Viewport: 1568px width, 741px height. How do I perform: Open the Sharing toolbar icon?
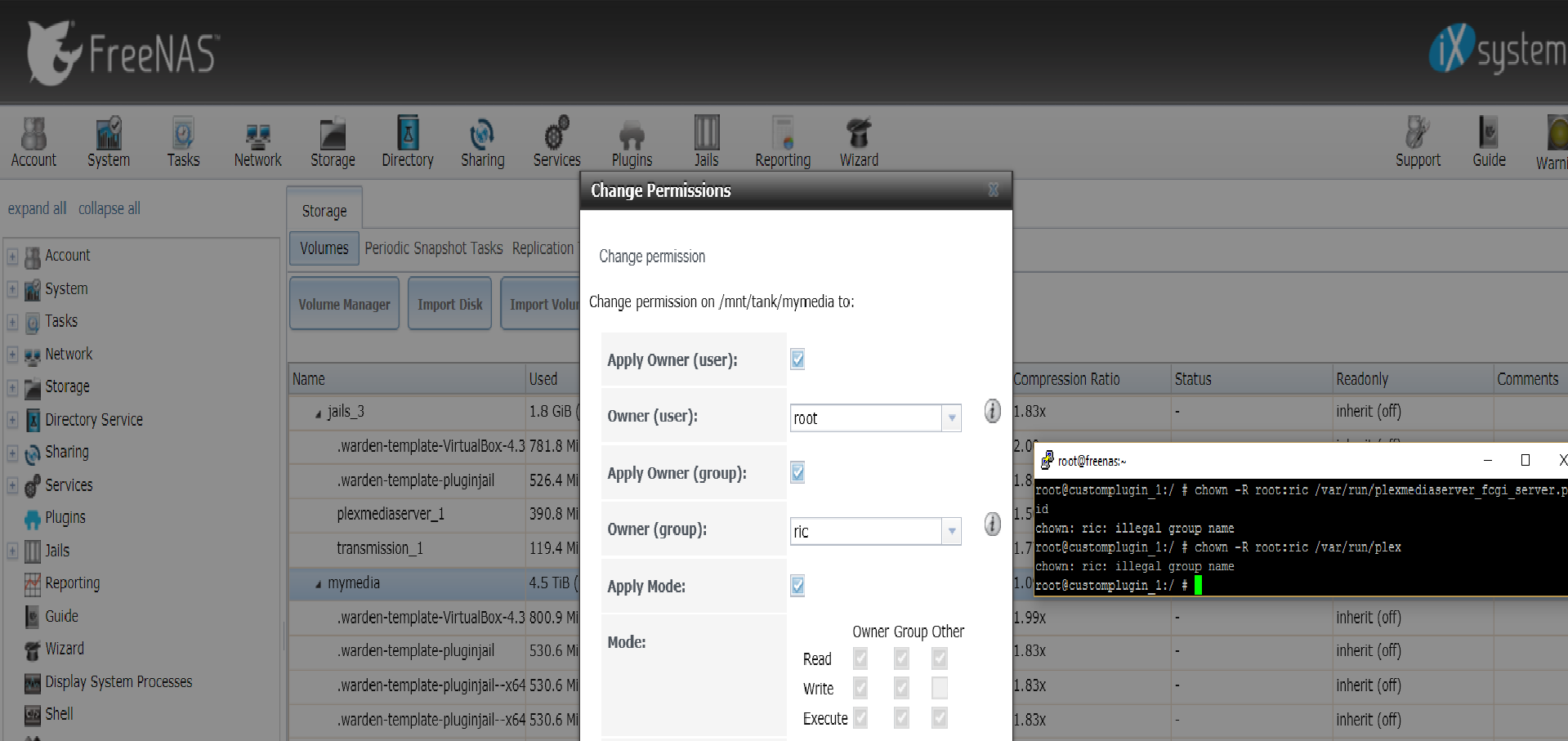[x=482, y=142]
